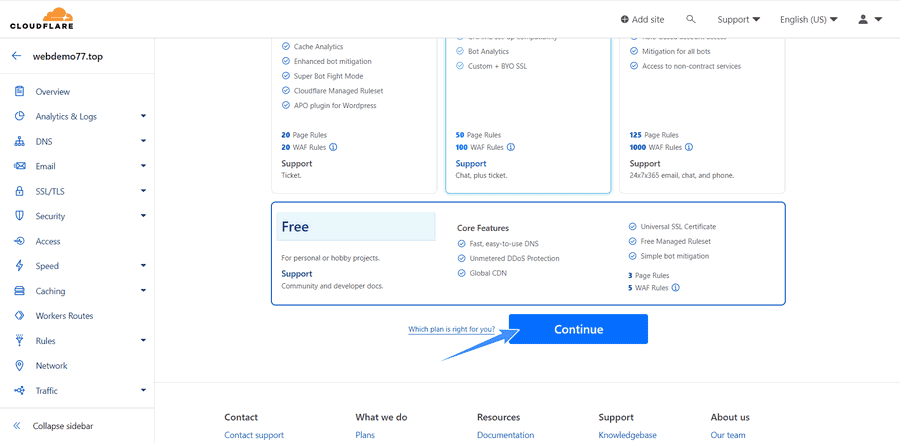Click the Access icon in sidebar
Viewport: 900px width, 443px height.
pyautogui.click(x=20, y=241)
